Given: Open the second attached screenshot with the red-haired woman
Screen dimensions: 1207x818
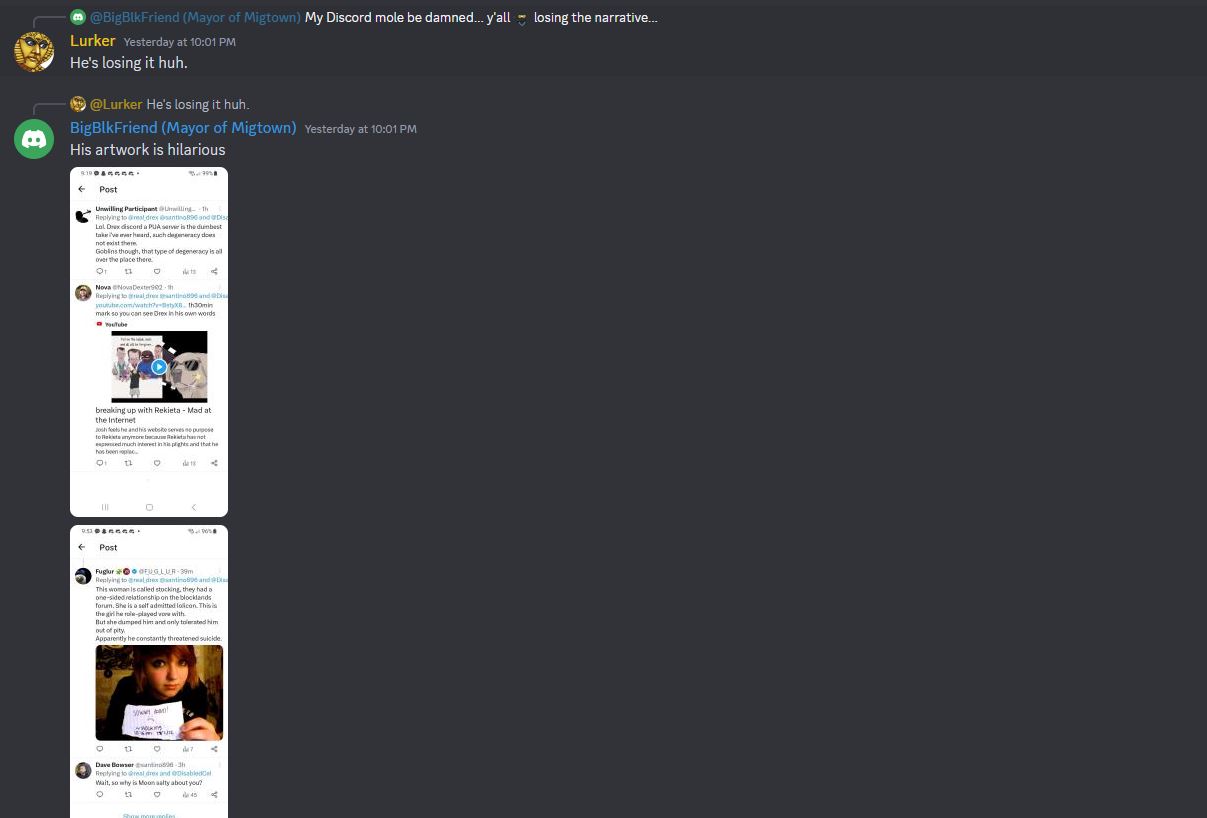Looking at the screenshot, I should tap(149, 671).
